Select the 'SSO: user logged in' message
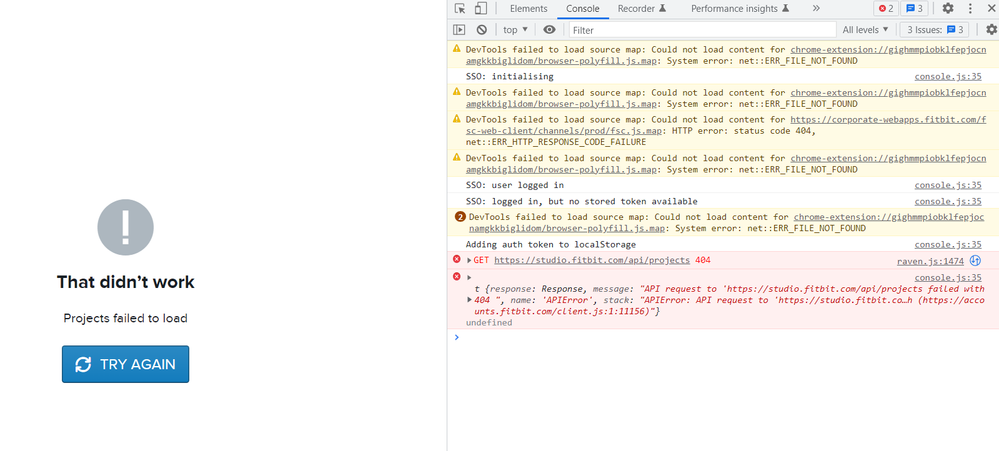The image size is (999, 451). [515, 185]
